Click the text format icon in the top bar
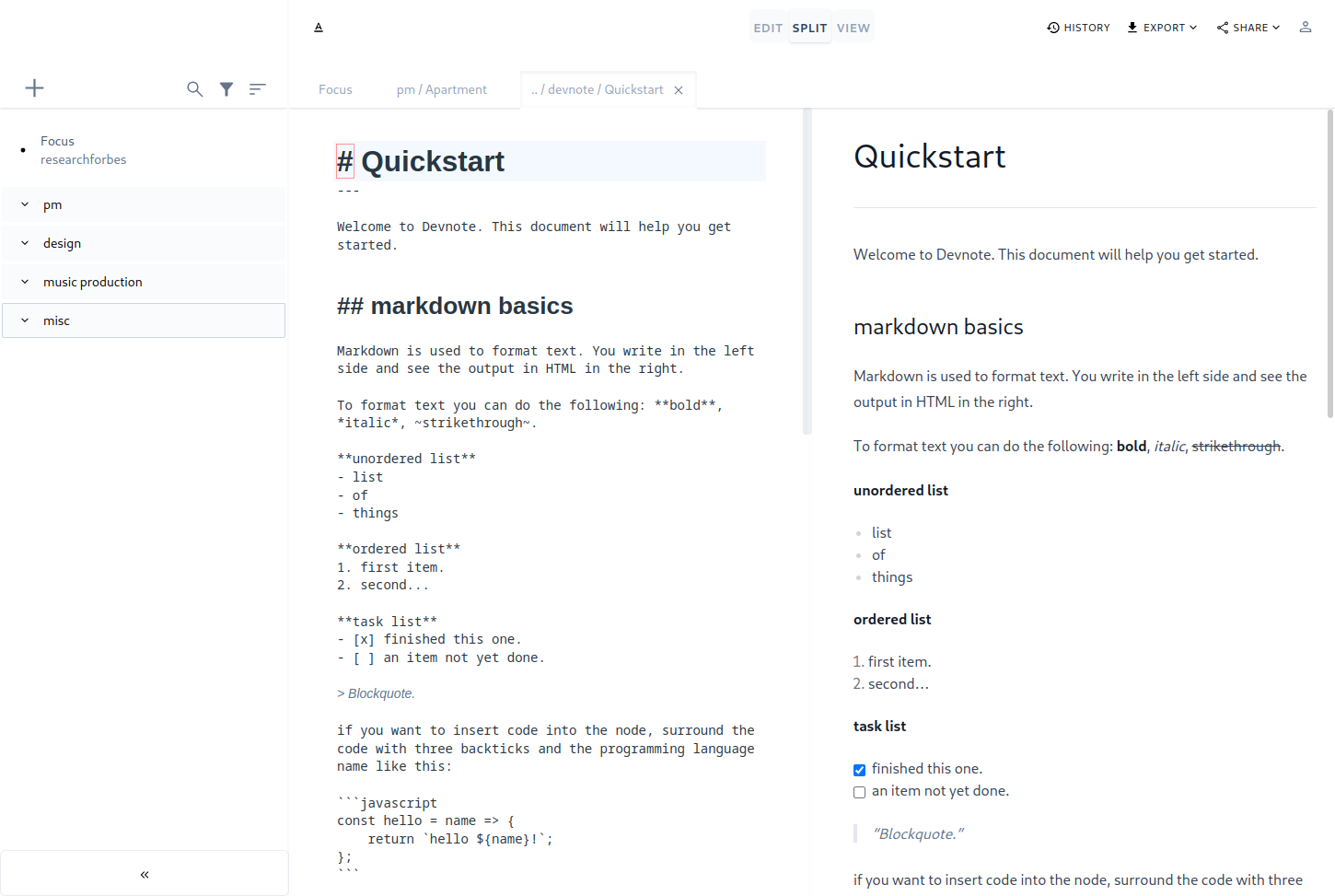 [x=319, y=28]
